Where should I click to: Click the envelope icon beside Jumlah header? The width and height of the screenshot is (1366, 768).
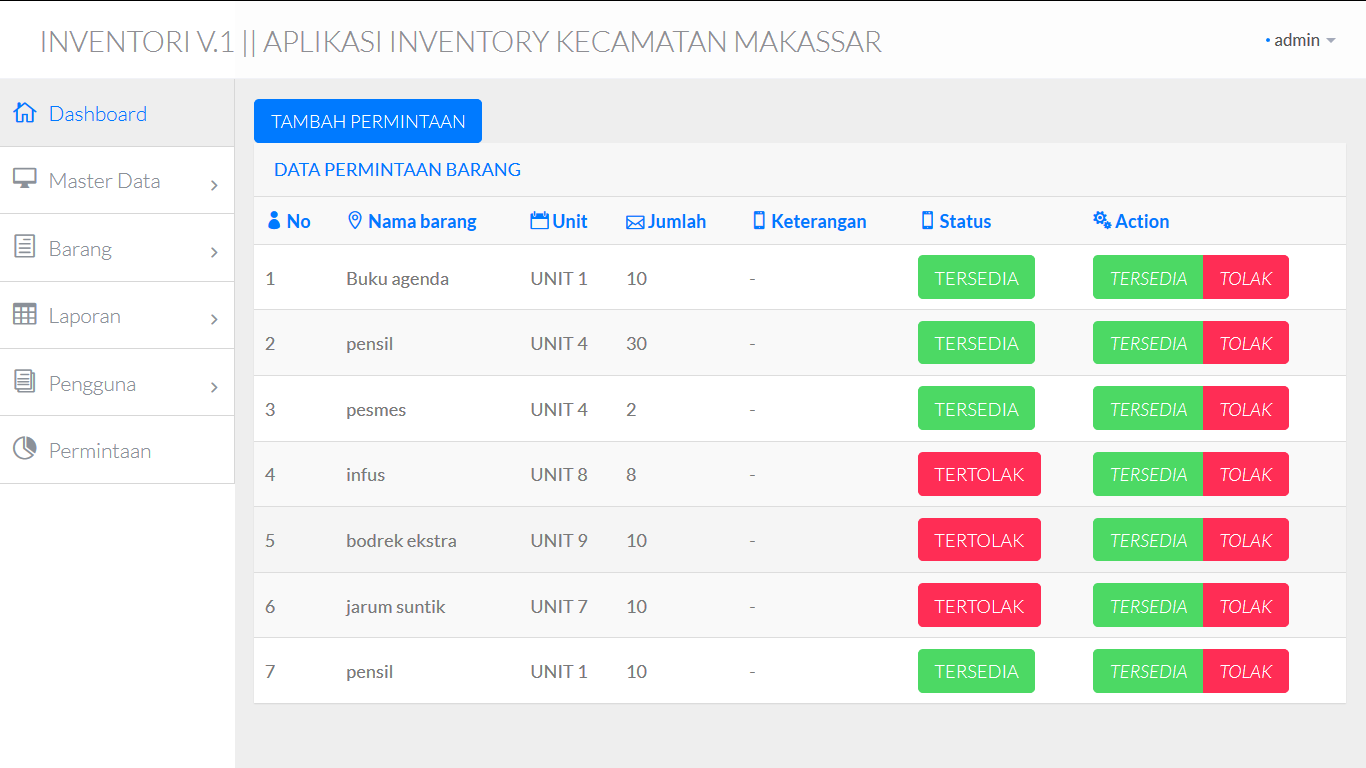click(x=635, y=222)
